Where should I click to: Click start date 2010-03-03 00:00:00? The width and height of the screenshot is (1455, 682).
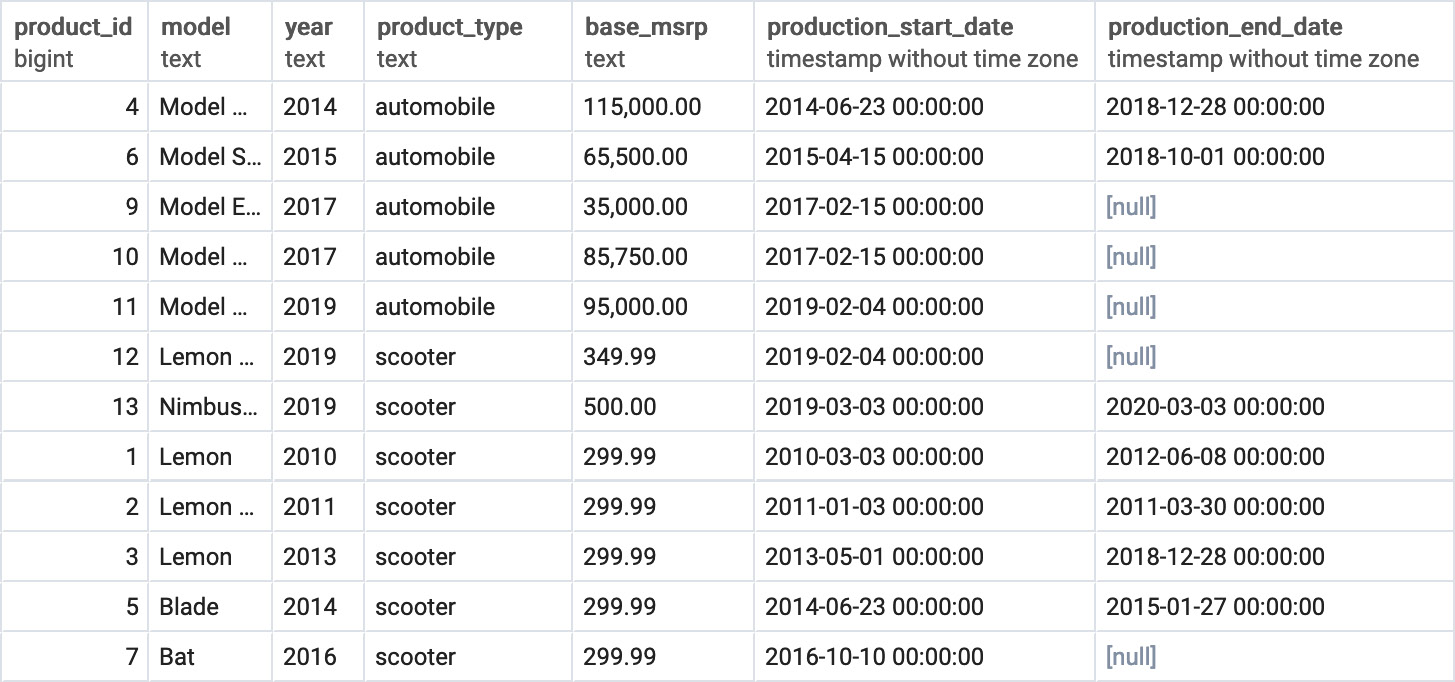click(x=925, y=456)
